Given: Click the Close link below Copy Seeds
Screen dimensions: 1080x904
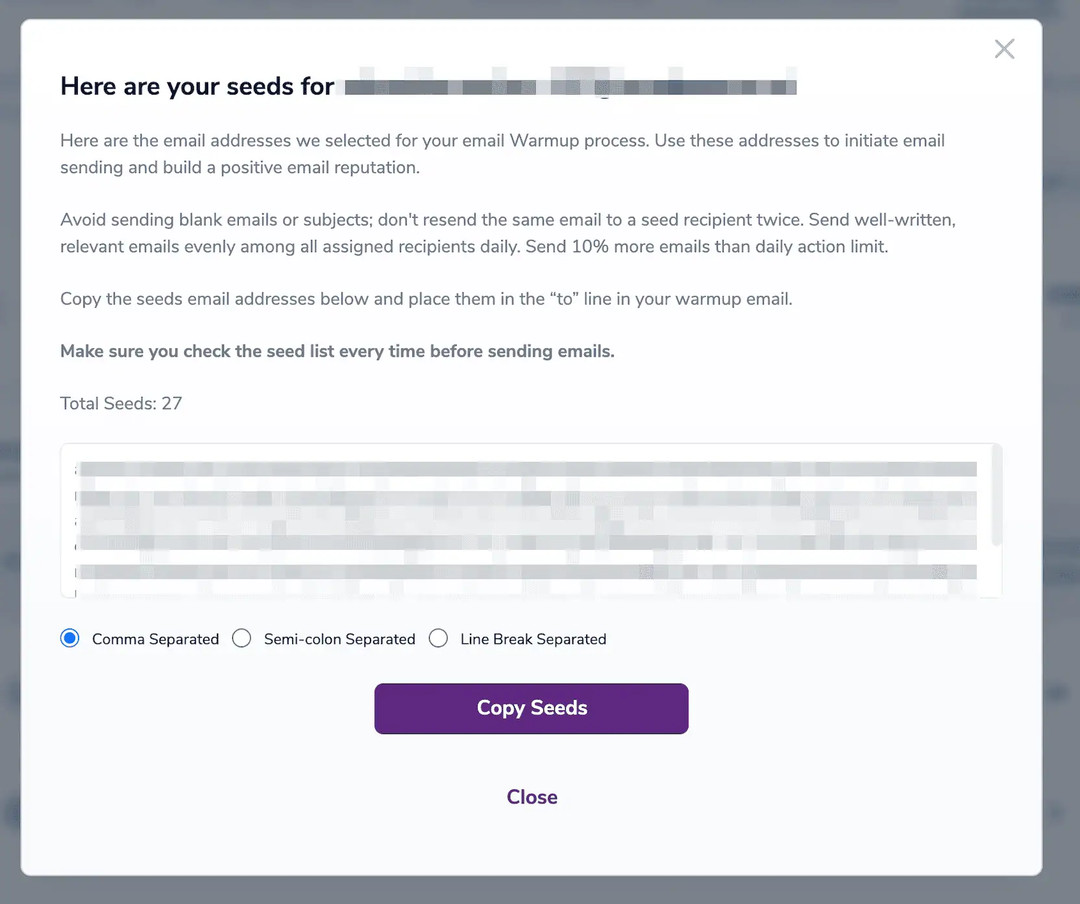Looking at the screenshot, I should pyautogui.click(x=531, y=797).
